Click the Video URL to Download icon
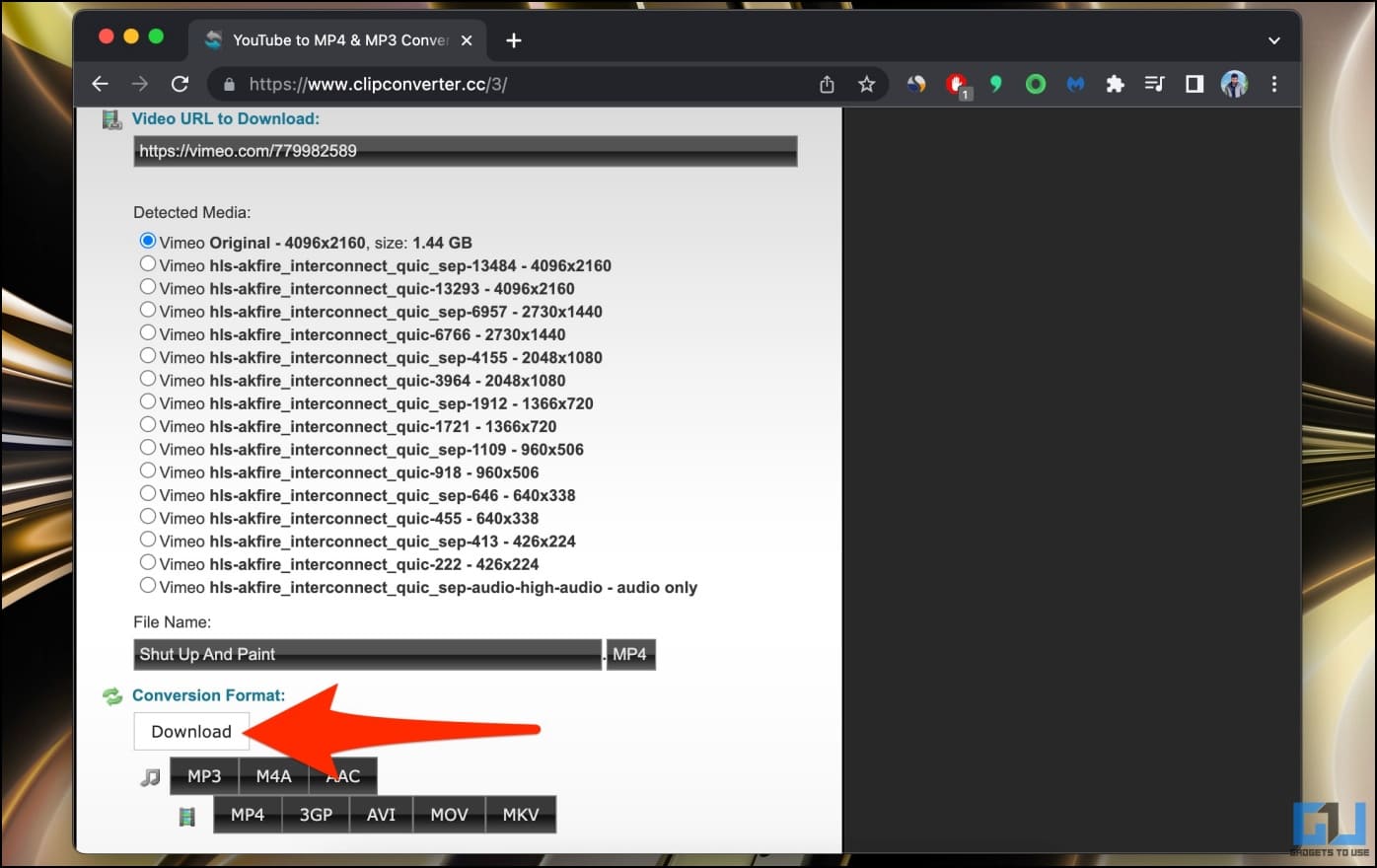This screenshot has width=1377, height=868. [x=111, y=119]
